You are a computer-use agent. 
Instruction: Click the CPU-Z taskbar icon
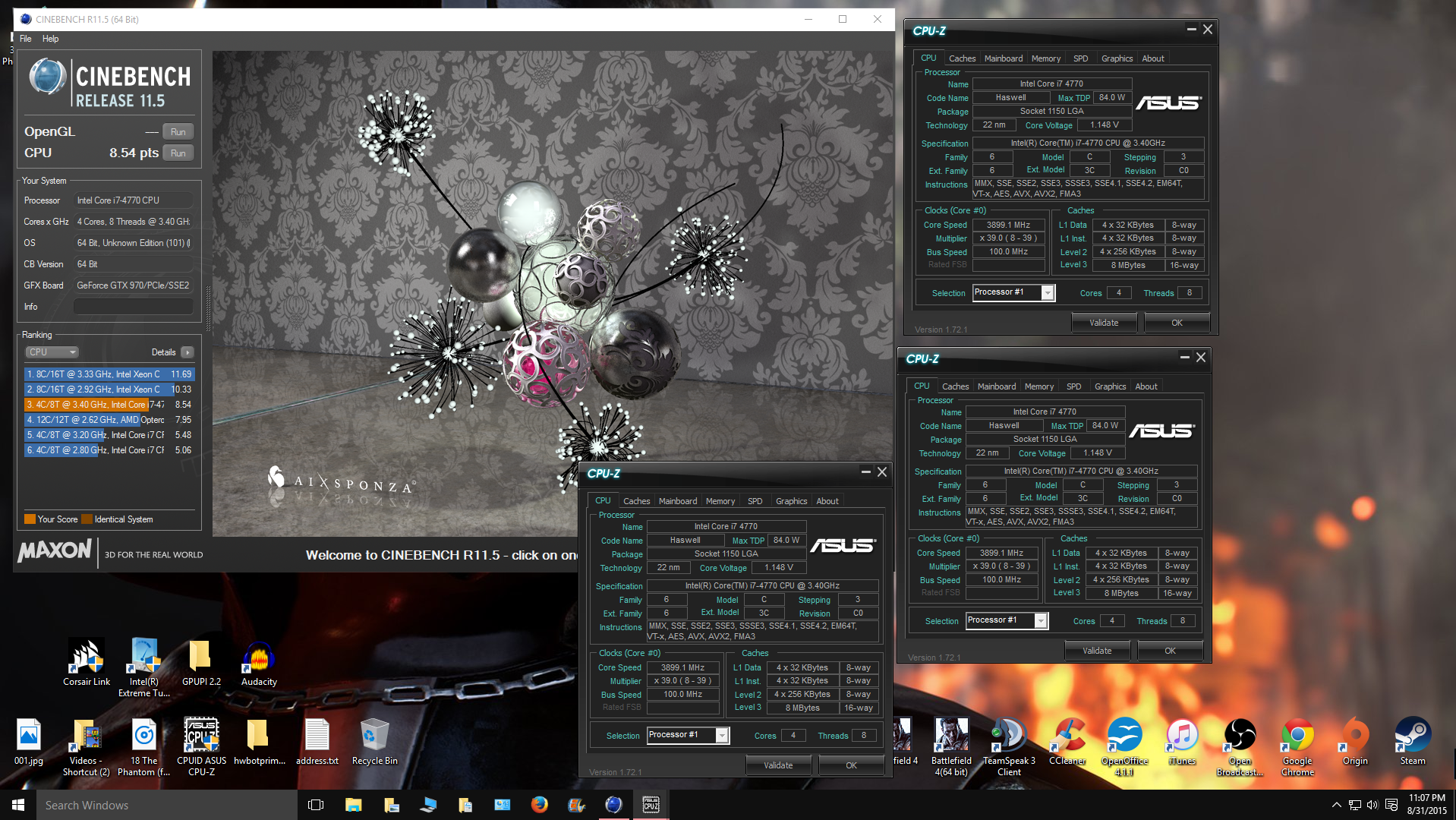(651, 805)
